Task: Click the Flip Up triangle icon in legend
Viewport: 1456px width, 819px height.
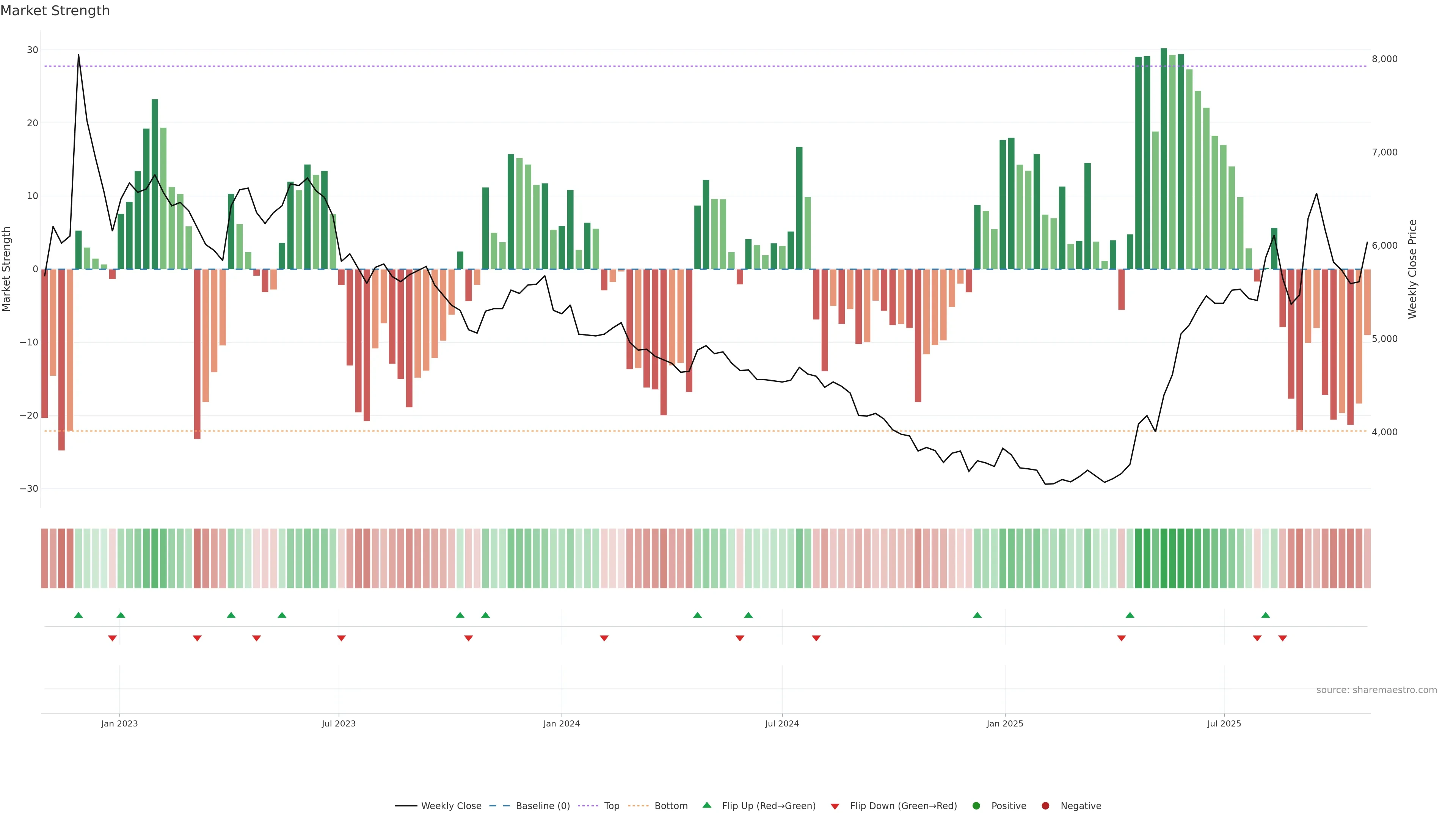Action: tap(706, 805)
